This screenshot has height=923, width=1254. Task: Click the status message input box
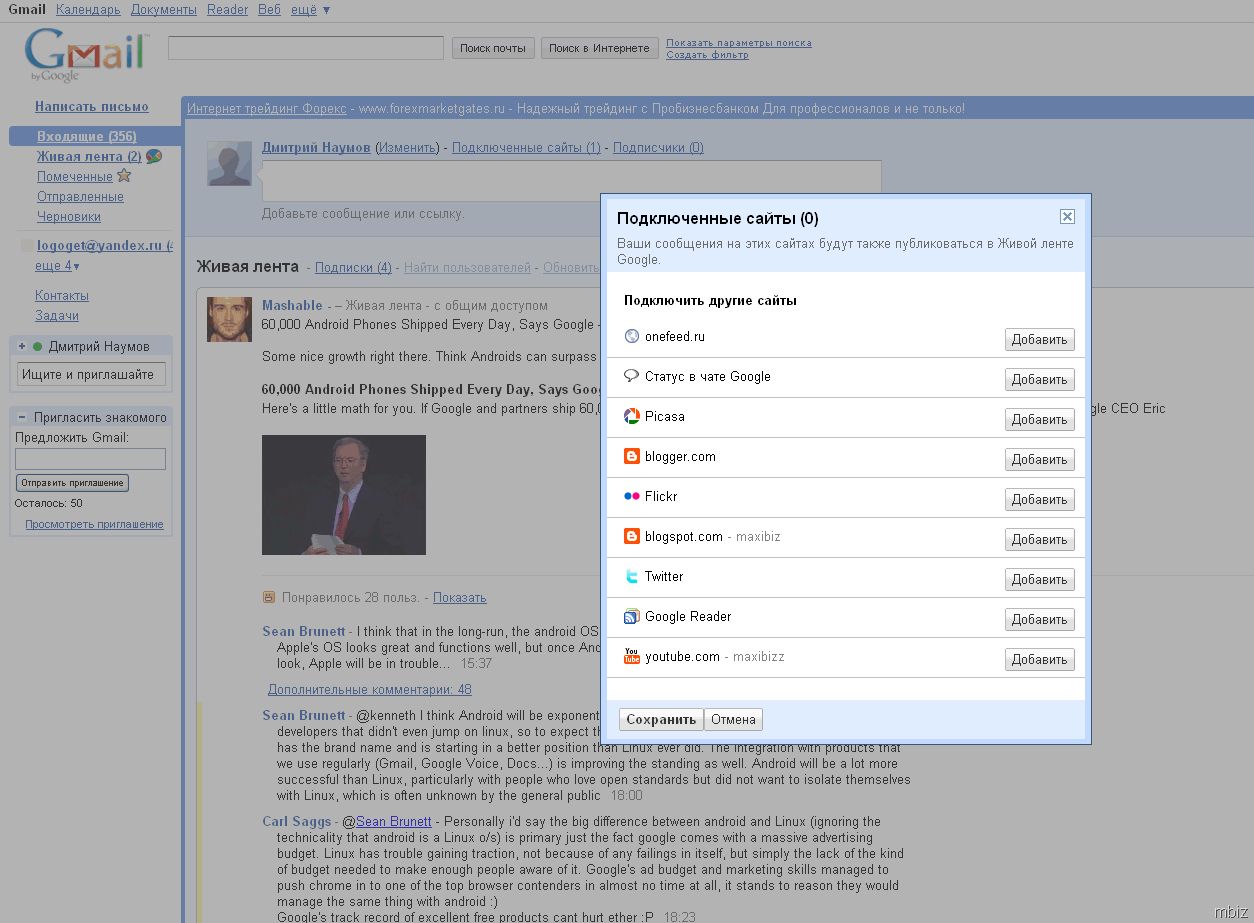click(571, 181)
